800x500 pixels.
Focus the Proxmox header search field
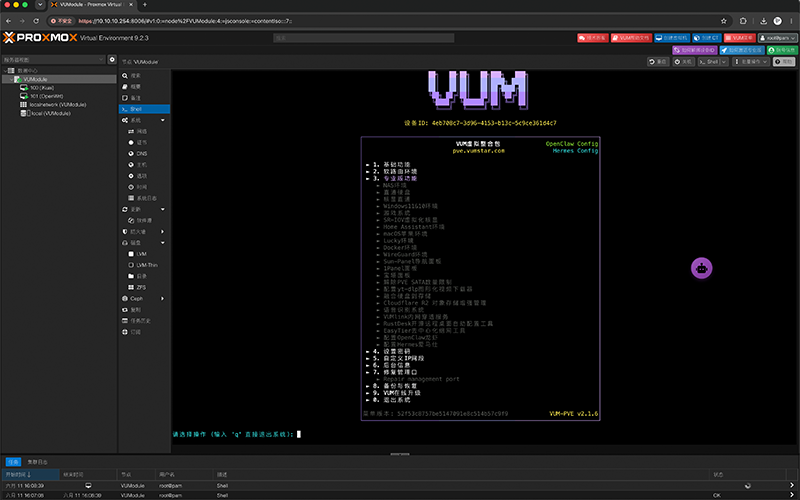363,38
